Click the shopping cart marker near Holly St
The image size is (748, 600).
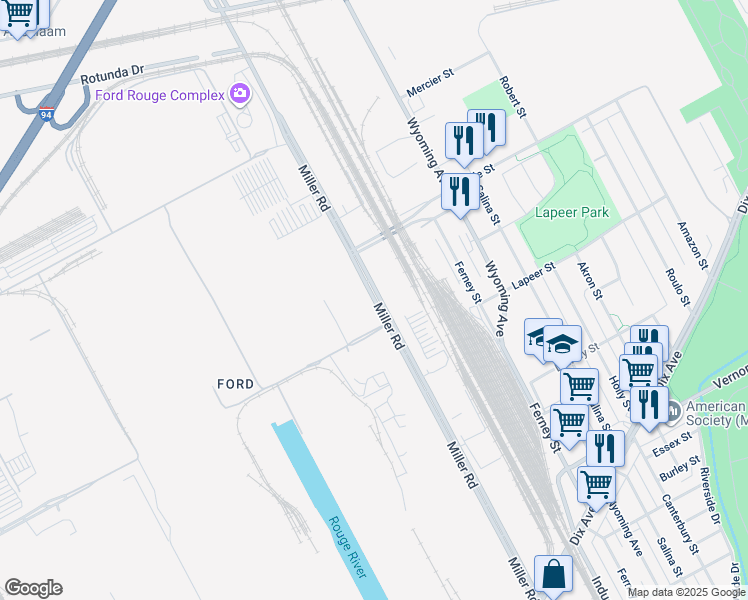(x=639, y=372)
